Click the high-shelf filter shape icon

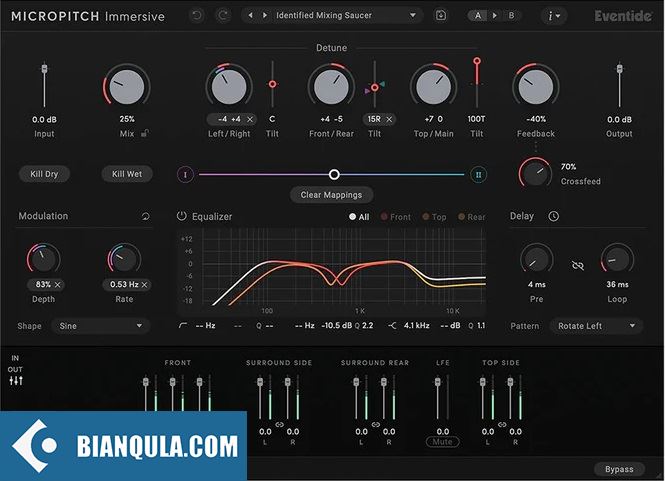point(392,326)
